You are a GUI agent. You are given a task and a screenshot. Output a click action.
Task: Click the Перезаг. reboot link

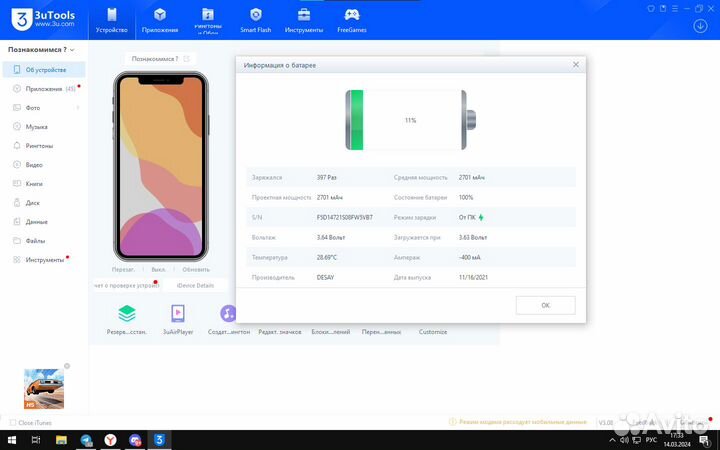(x=123, y=270)
